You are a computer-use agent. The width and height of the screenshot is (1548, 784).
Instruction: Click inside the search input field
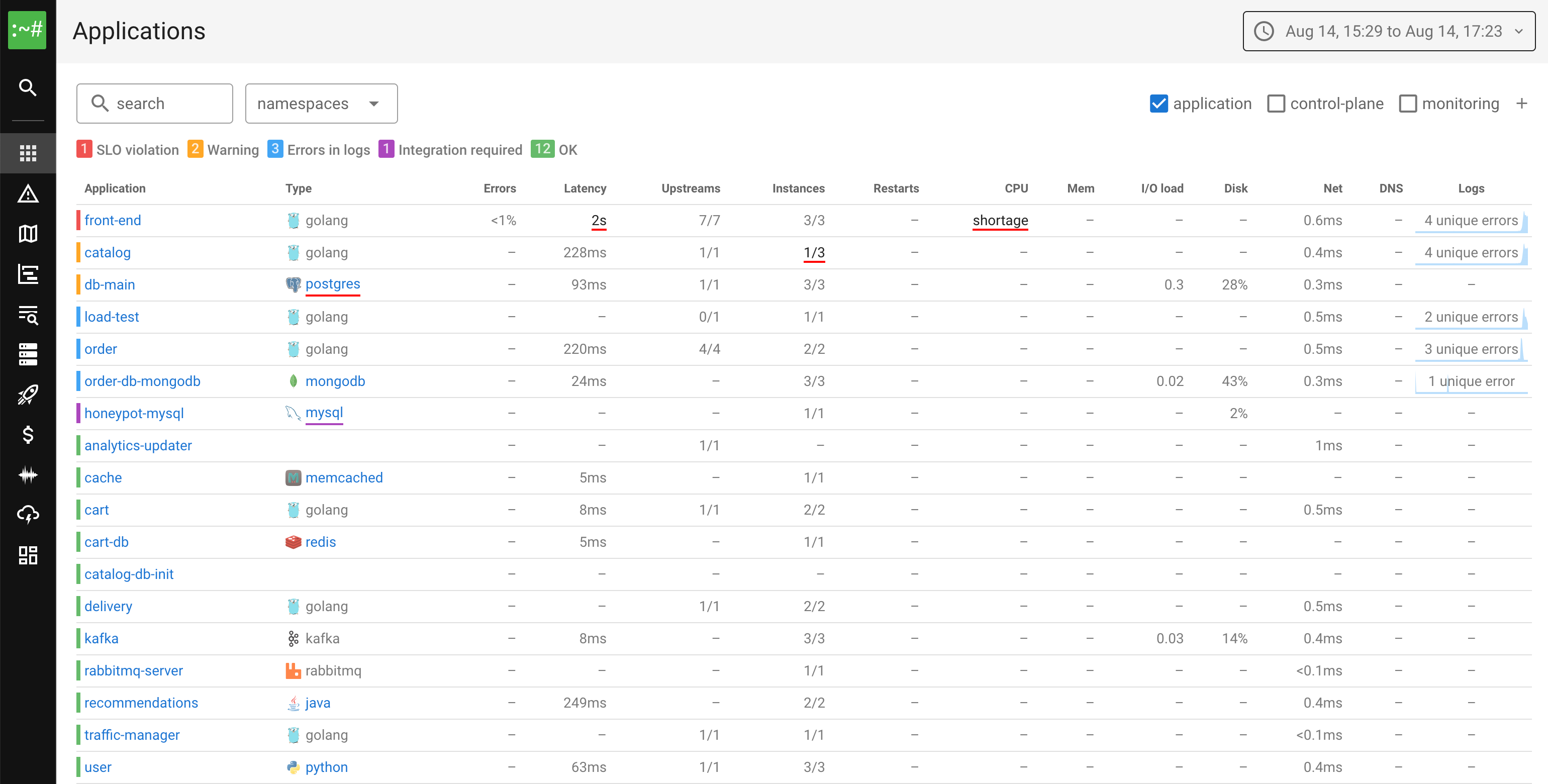(154, 104)
